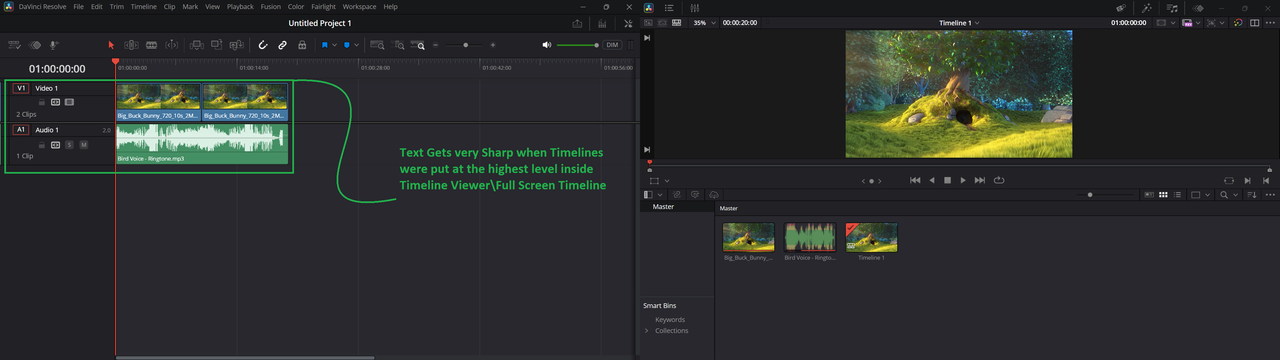The width and height of the screenshot is (1280, 360).
Task: Open the Trim menu
Action: coord(117,6)
